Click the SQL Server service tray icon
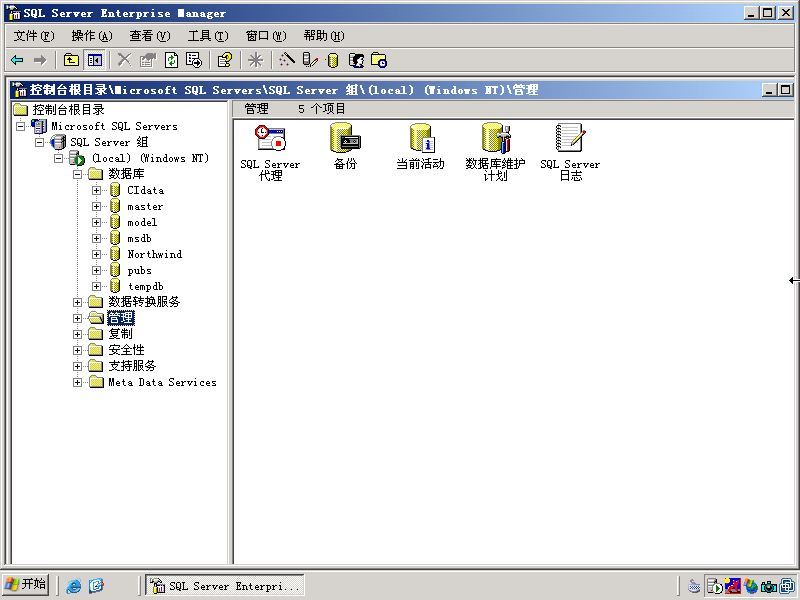 point(715,586)
